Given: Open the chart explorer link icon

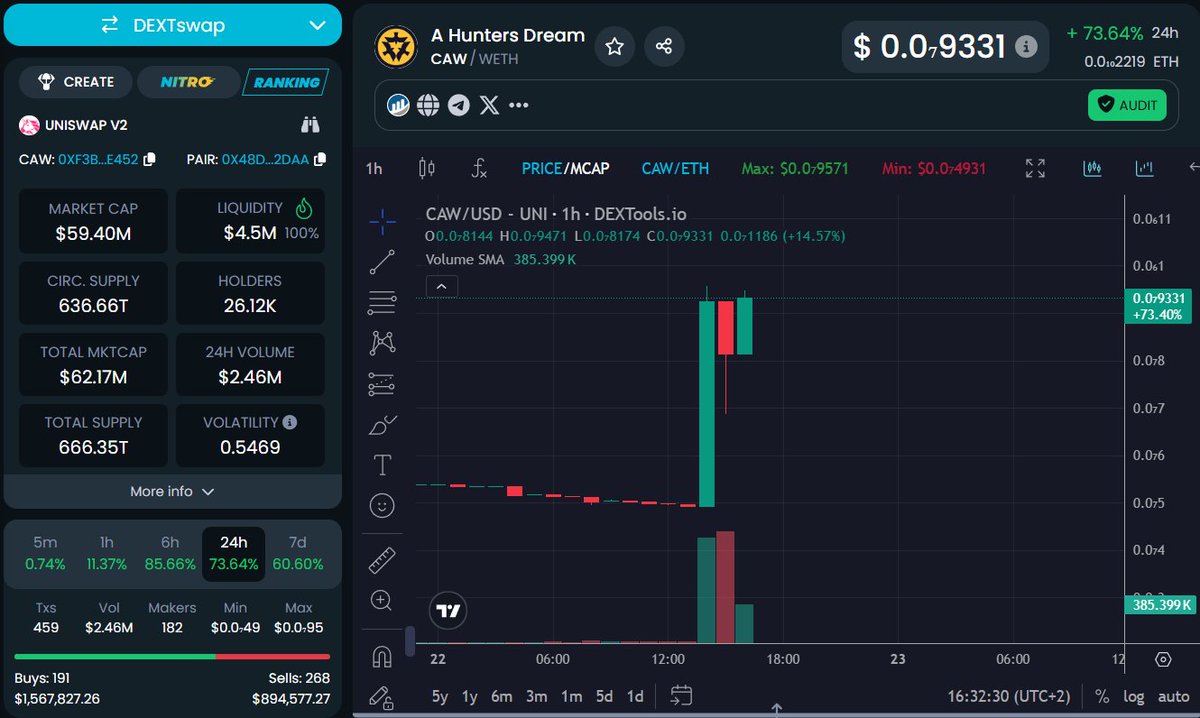Looking at the screenshot, I should (x=398, y=105).
